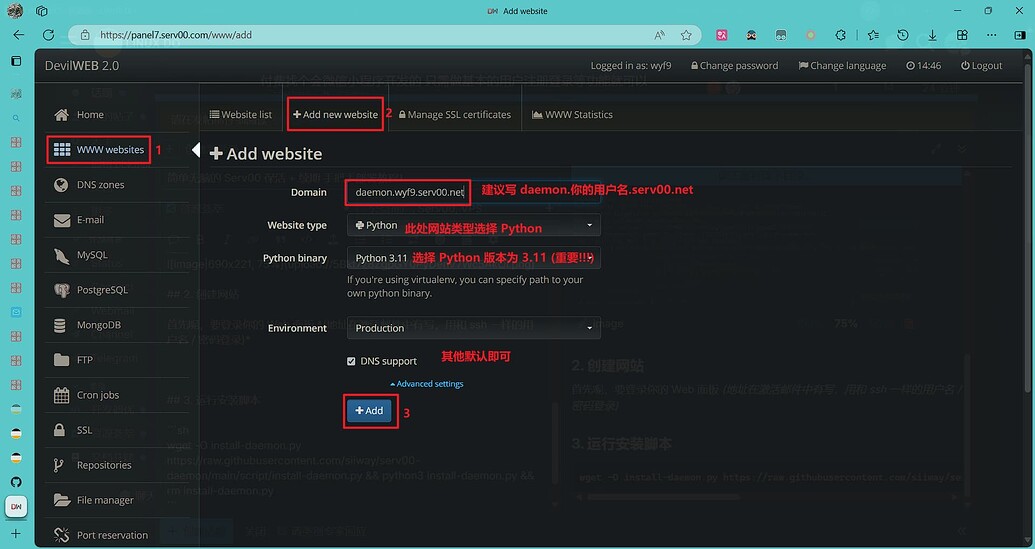Screen dimensions: 1035x549
Task: Open Port reservation plug icon
Action: (x=61, y=535)
